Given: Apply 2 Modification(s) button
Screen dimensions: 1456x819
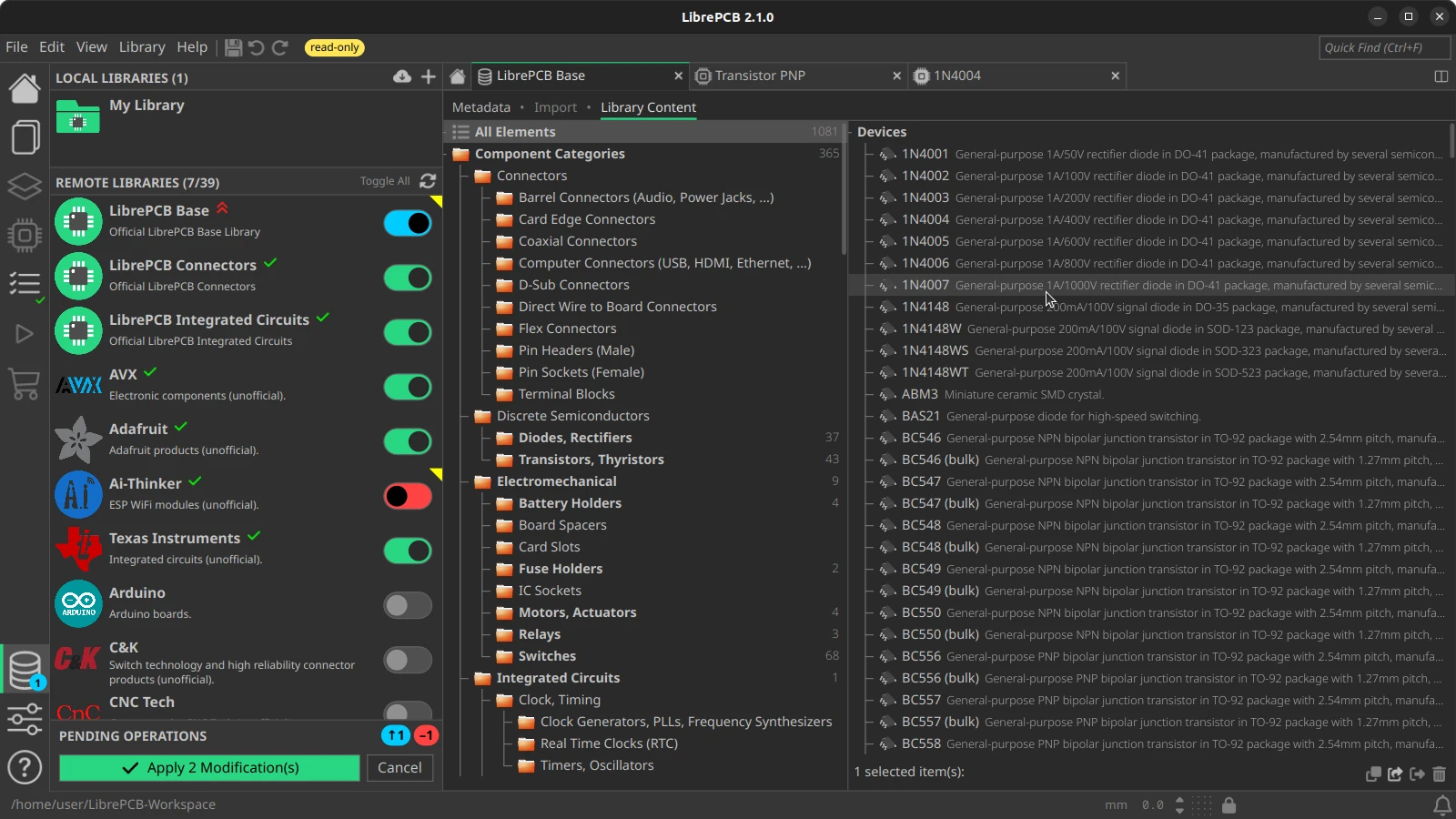Looking at the screenshot, I should click(x=209, y=768).
